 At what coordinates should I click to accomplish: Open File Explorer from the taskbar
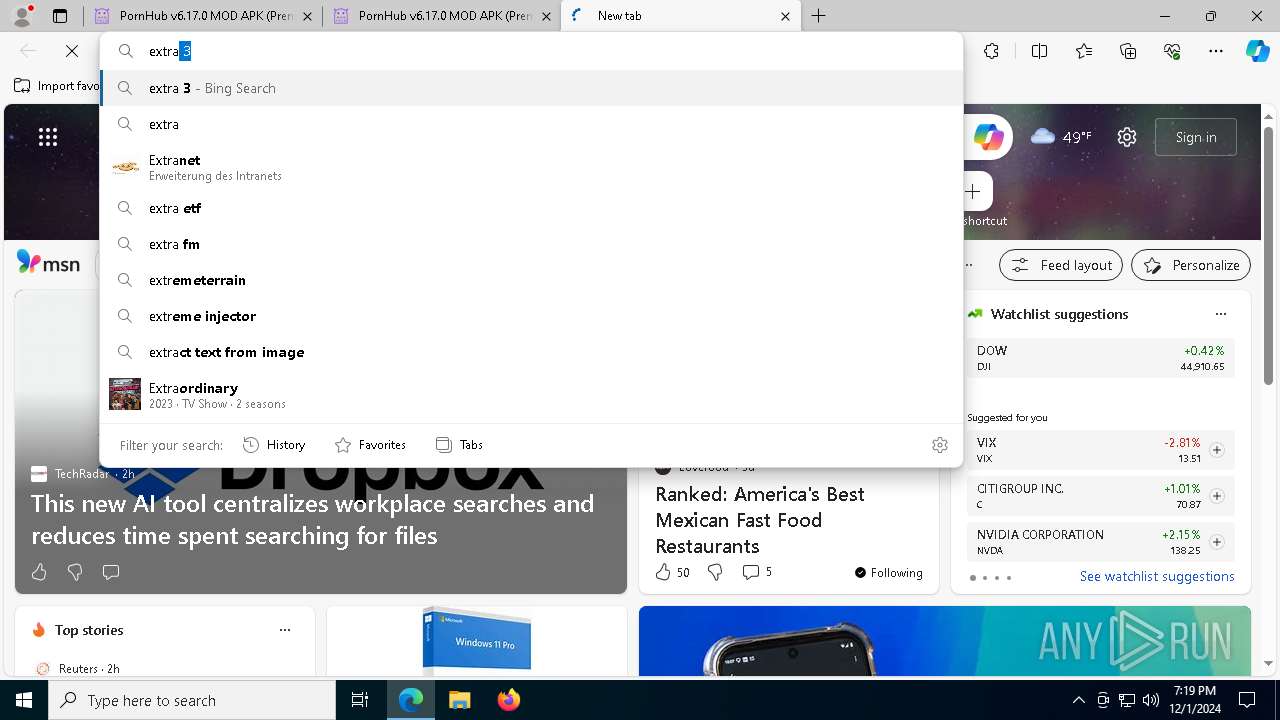(x=459, y=700)
